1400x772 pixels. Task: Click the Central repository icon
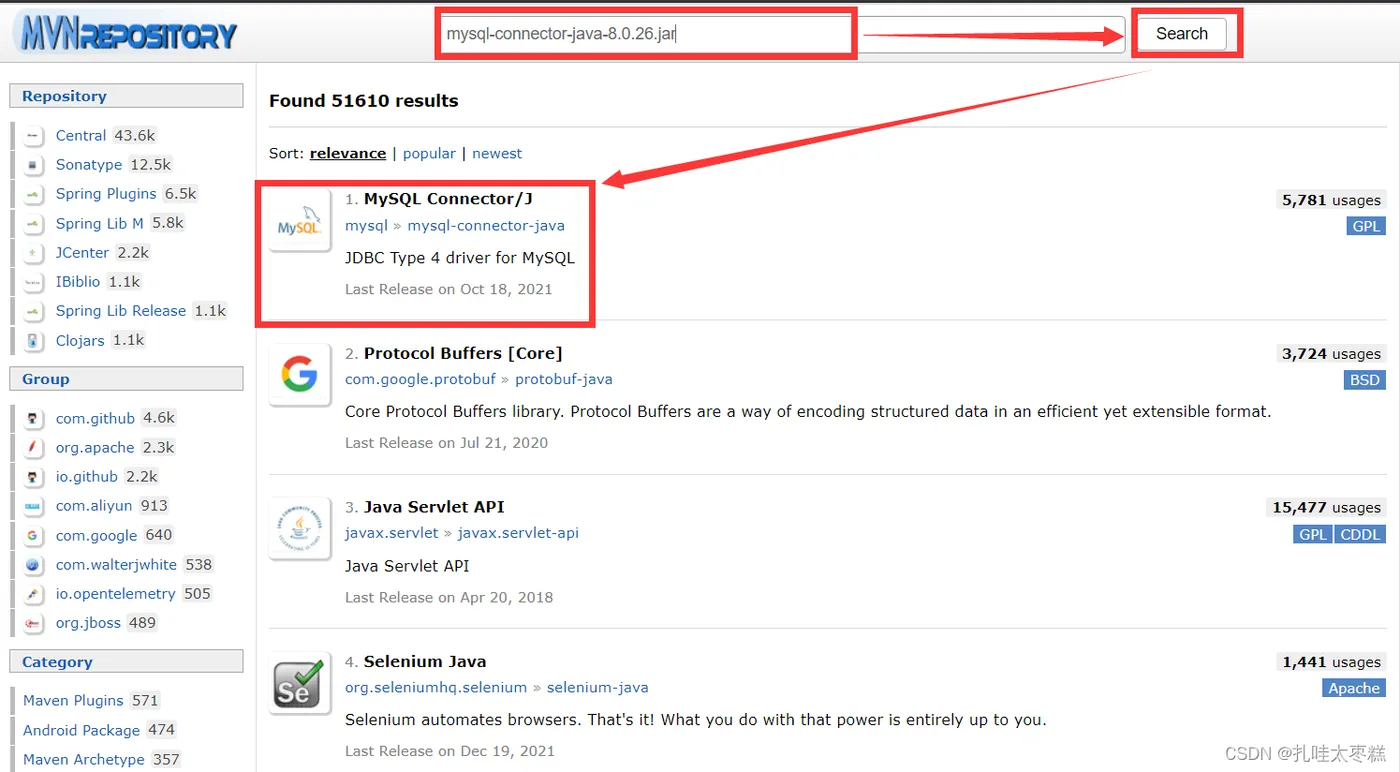(34, 136)
